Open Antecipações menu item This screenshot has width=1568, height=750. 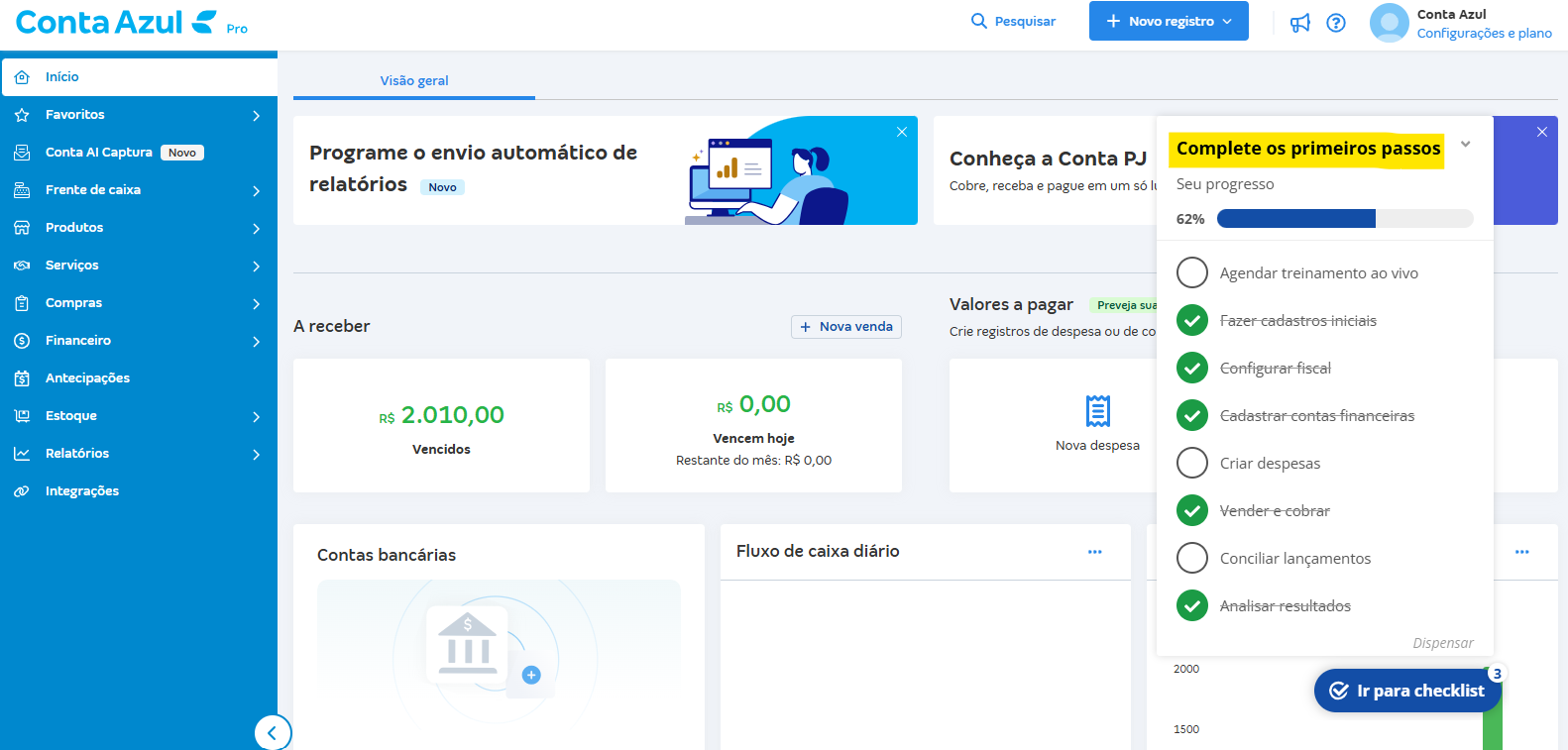click(139, 378)
